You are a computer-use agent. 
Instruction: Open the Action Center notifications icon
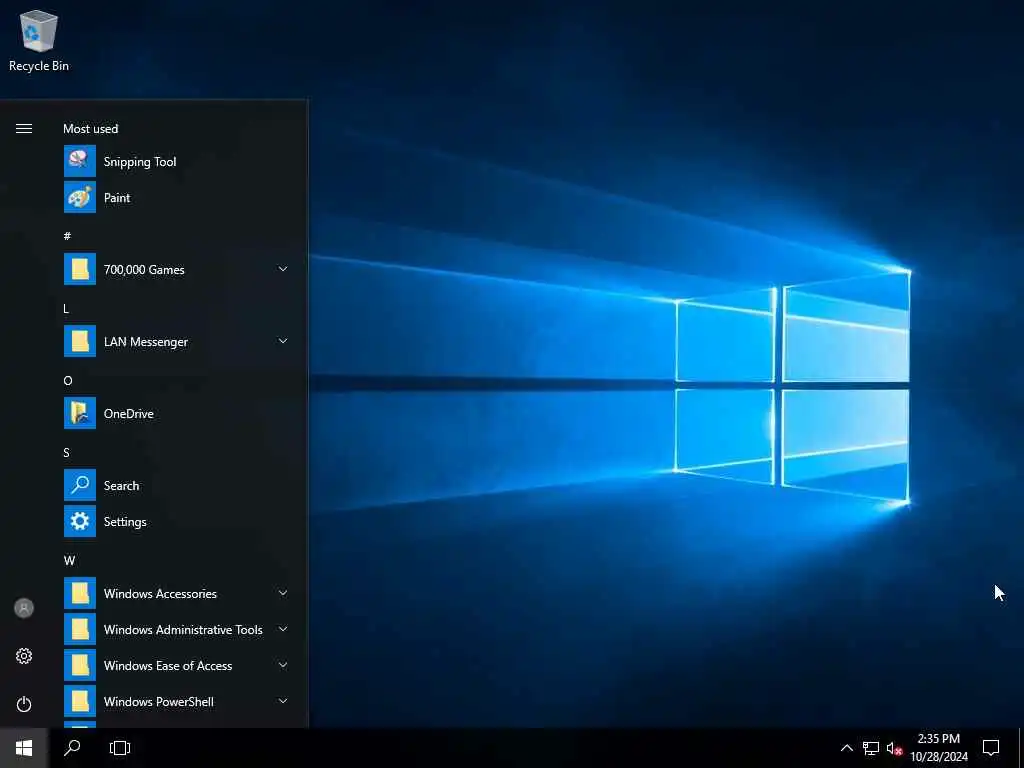pos(991,748)
